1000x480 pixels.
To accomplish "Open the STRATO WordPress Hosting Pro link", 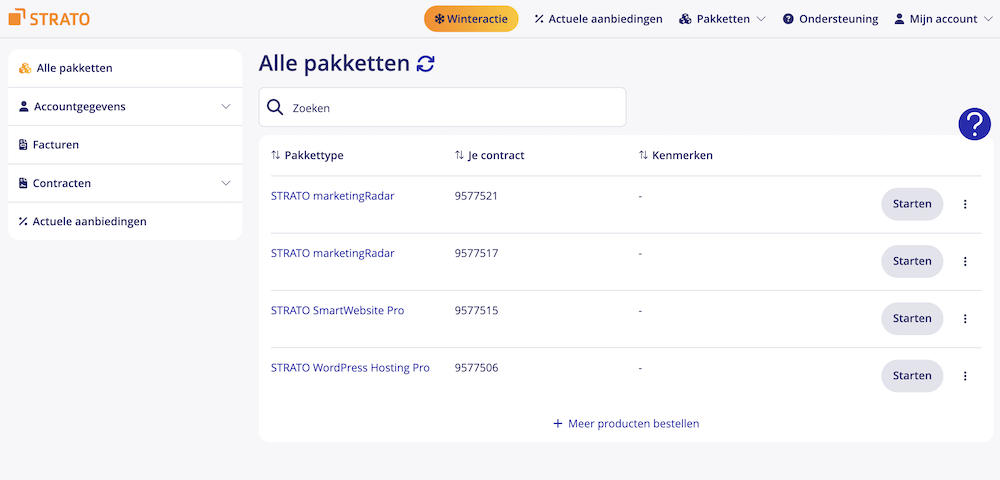I will [350, 368].
